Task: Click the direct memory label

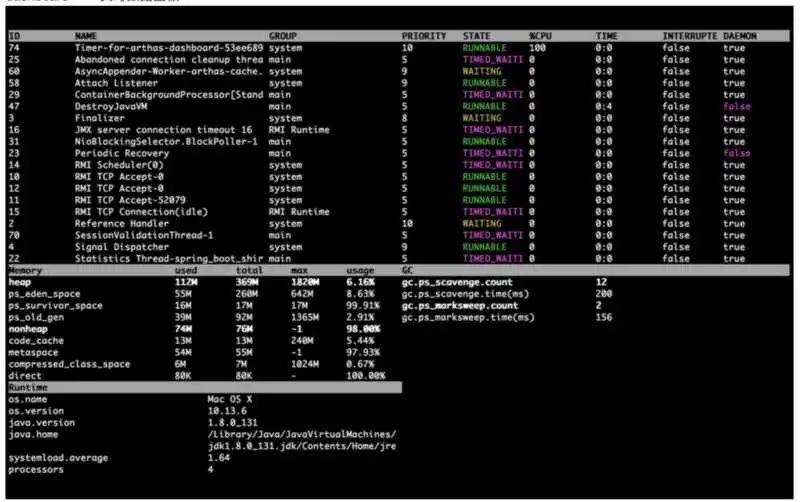Action: pos(24,376)
